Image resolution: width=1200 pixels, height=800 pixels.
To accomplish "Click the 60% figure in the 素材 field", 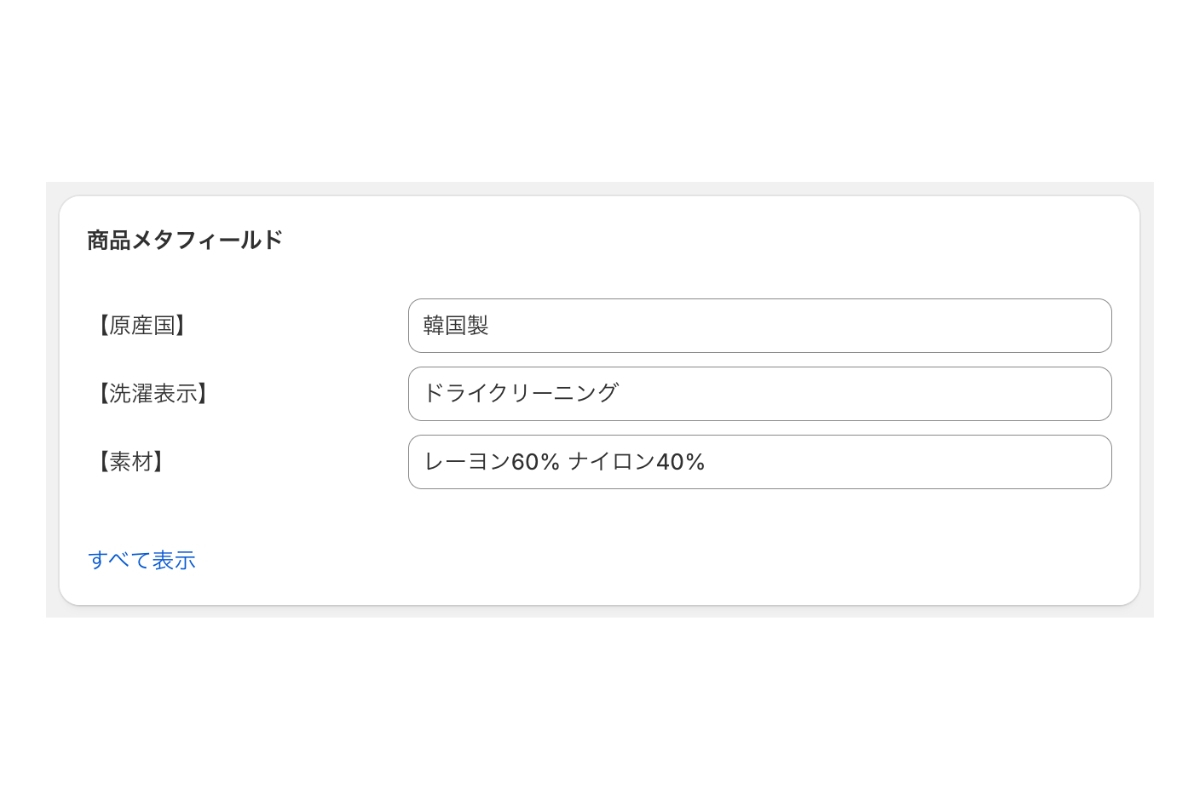I will tap(535, 462).
